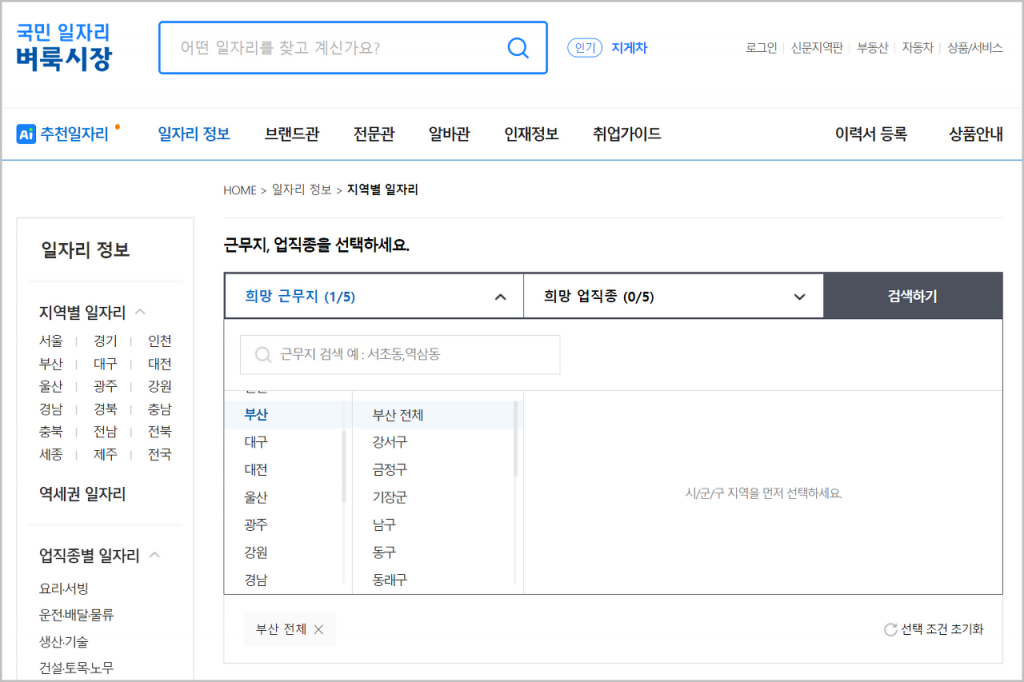Open 상품/서비스 link in header
The image size is (1024, 682).
[x=975, y=48]
